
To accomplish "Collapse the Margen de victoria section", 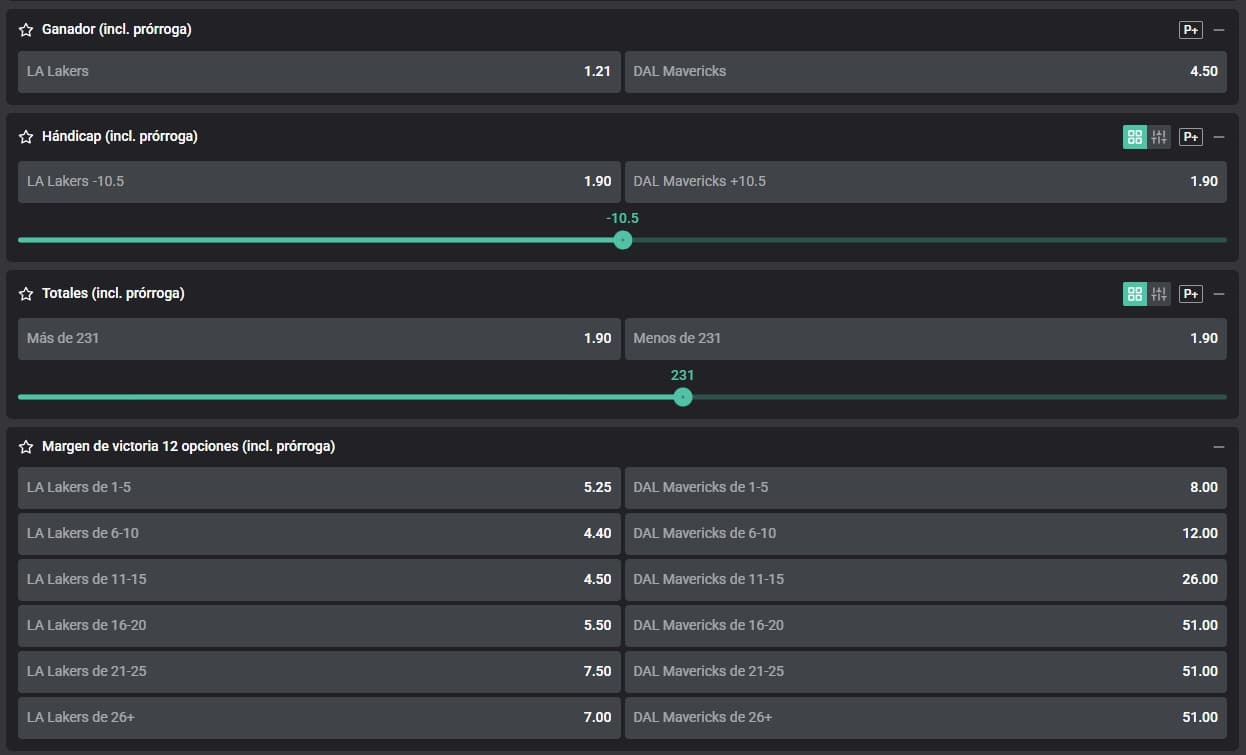I will (x=1218, y=447).
